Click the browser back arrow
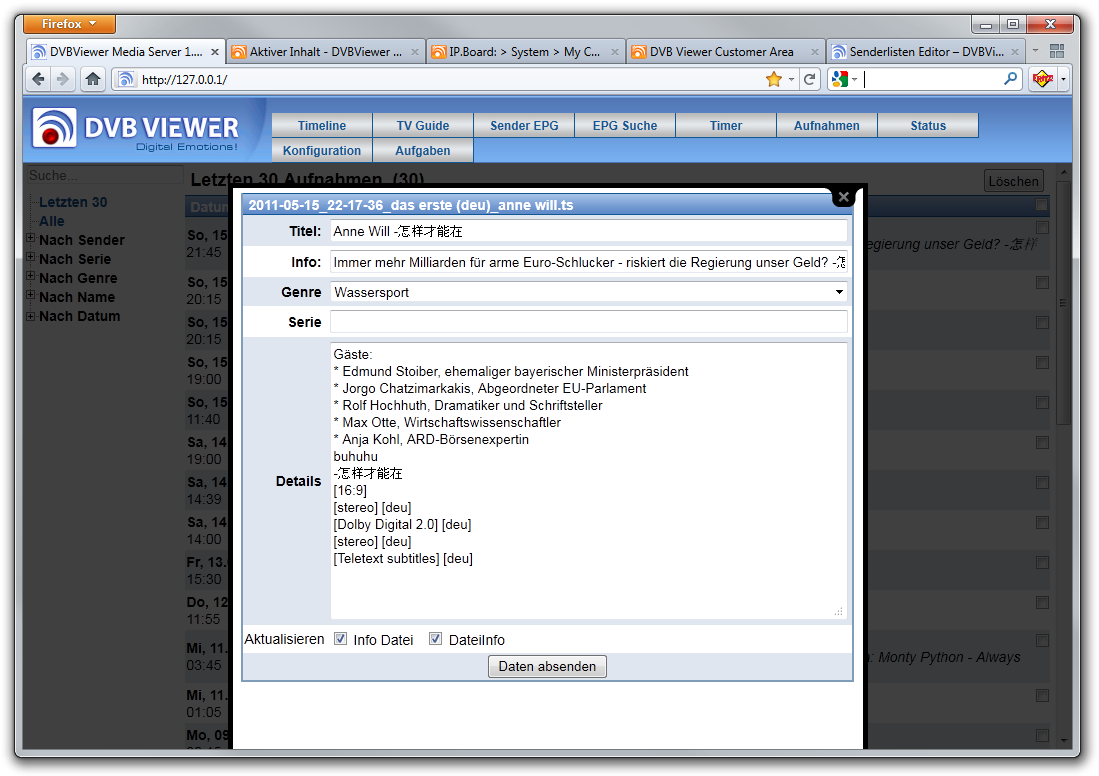The image size is (1099, 776). click(39, 79)
